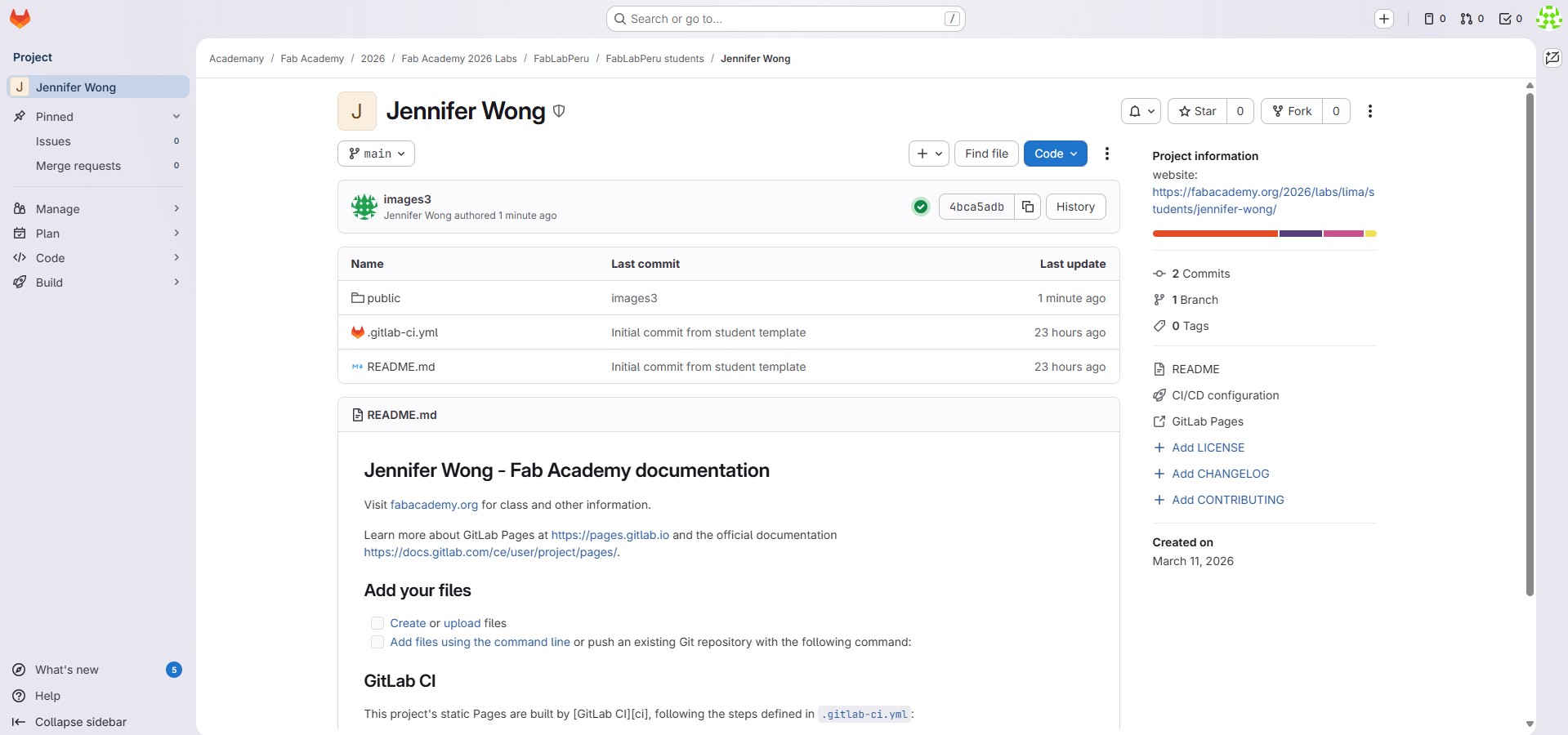Check the Create or upload files checkbox
This screenshot has width=1568, height=735.
tap(377, 623)
